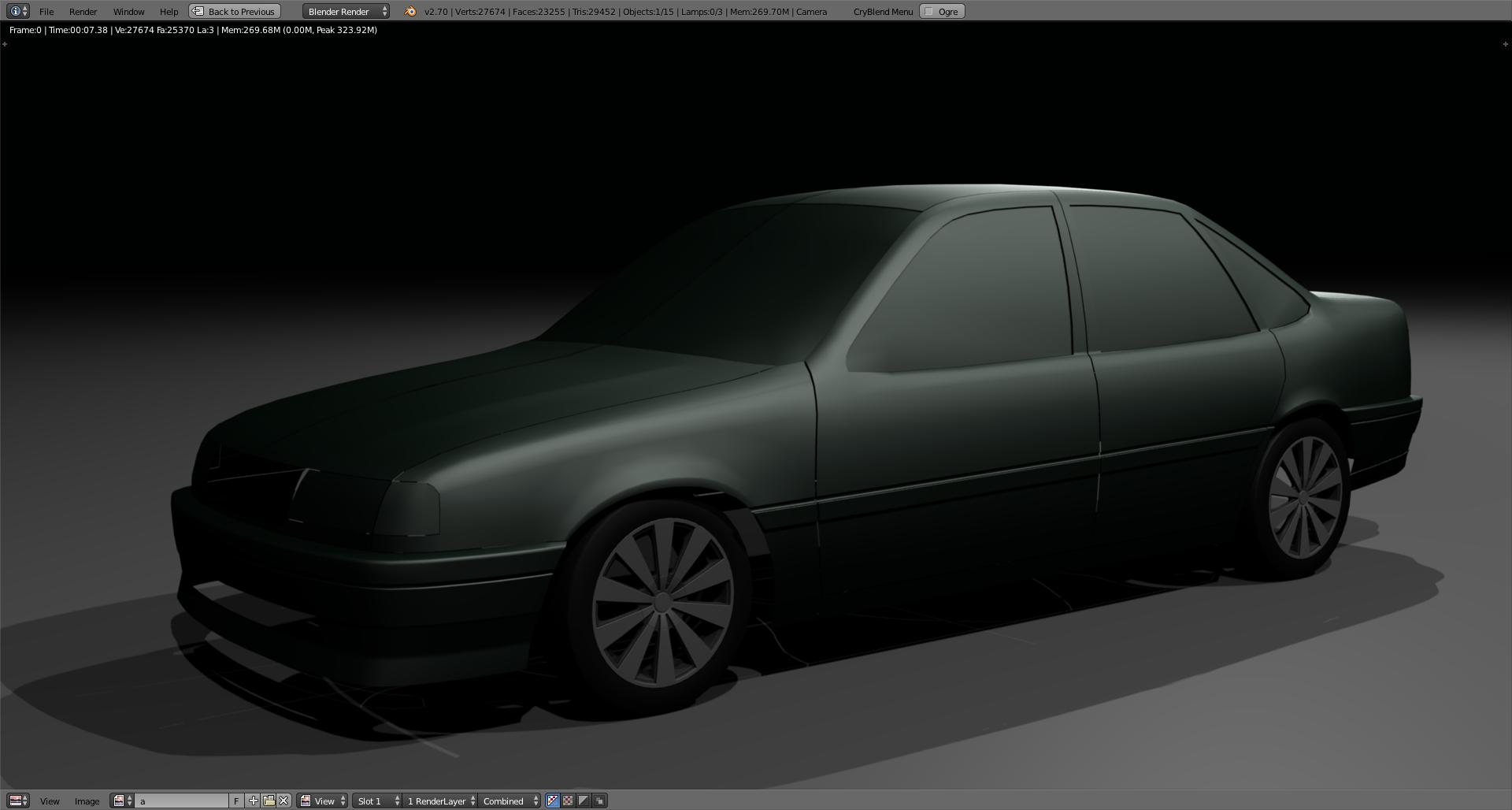Click the Back to Previous button

(x=235, y=12)
